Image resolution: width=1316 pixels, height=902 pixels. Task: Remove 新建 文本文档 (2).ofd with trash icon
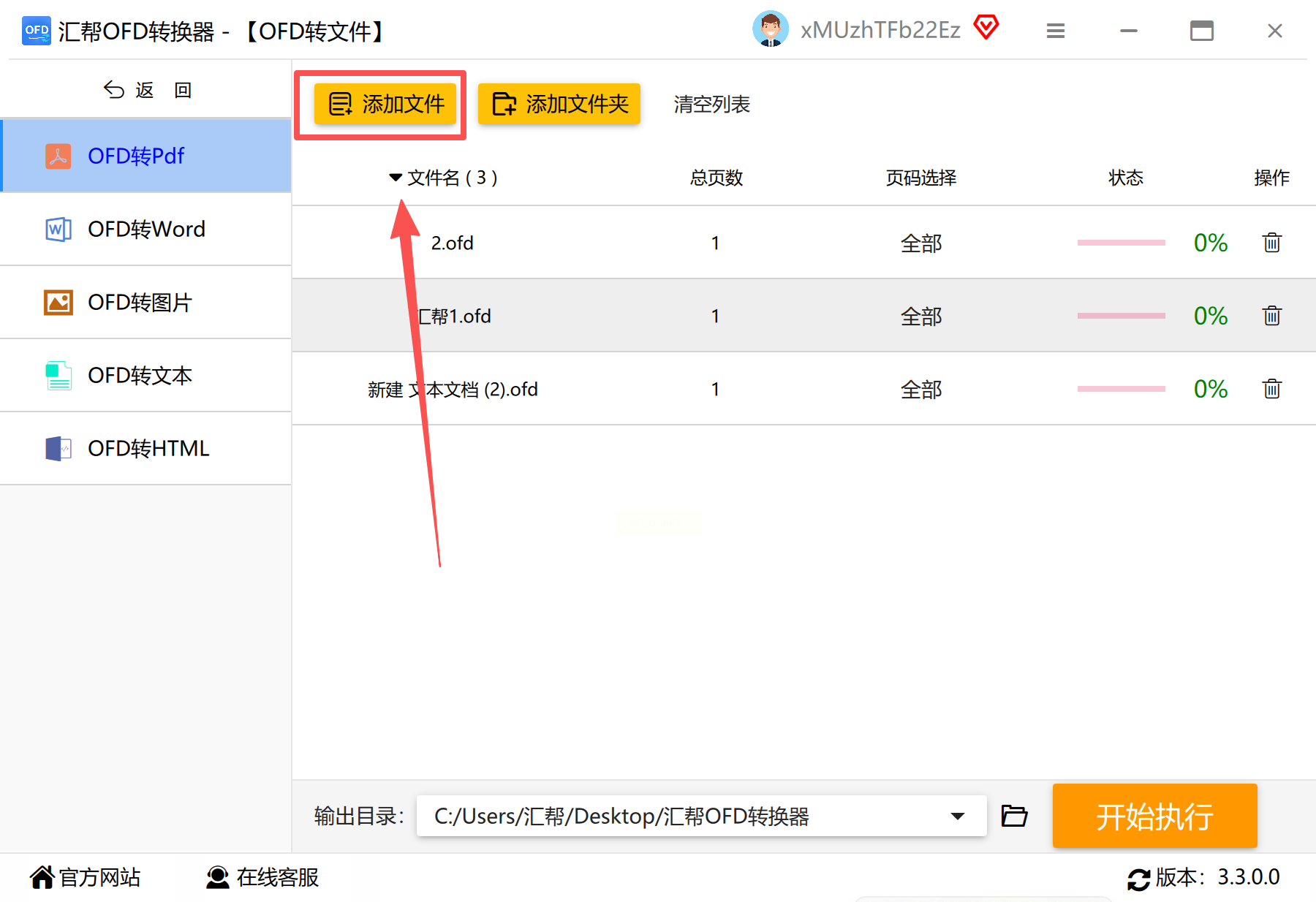coord(1271,389)
